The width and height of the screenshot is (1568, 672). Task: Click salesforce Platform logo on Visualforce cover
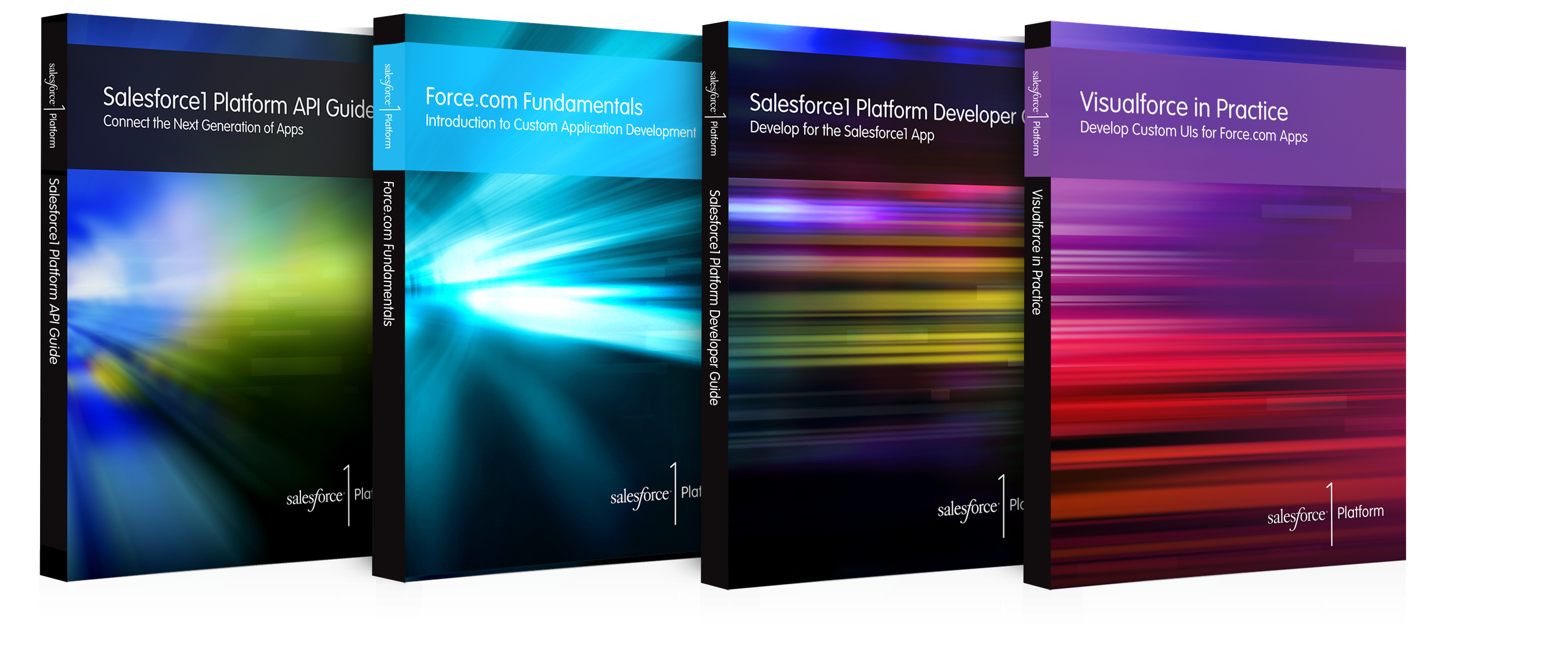tap(1325, 514)
